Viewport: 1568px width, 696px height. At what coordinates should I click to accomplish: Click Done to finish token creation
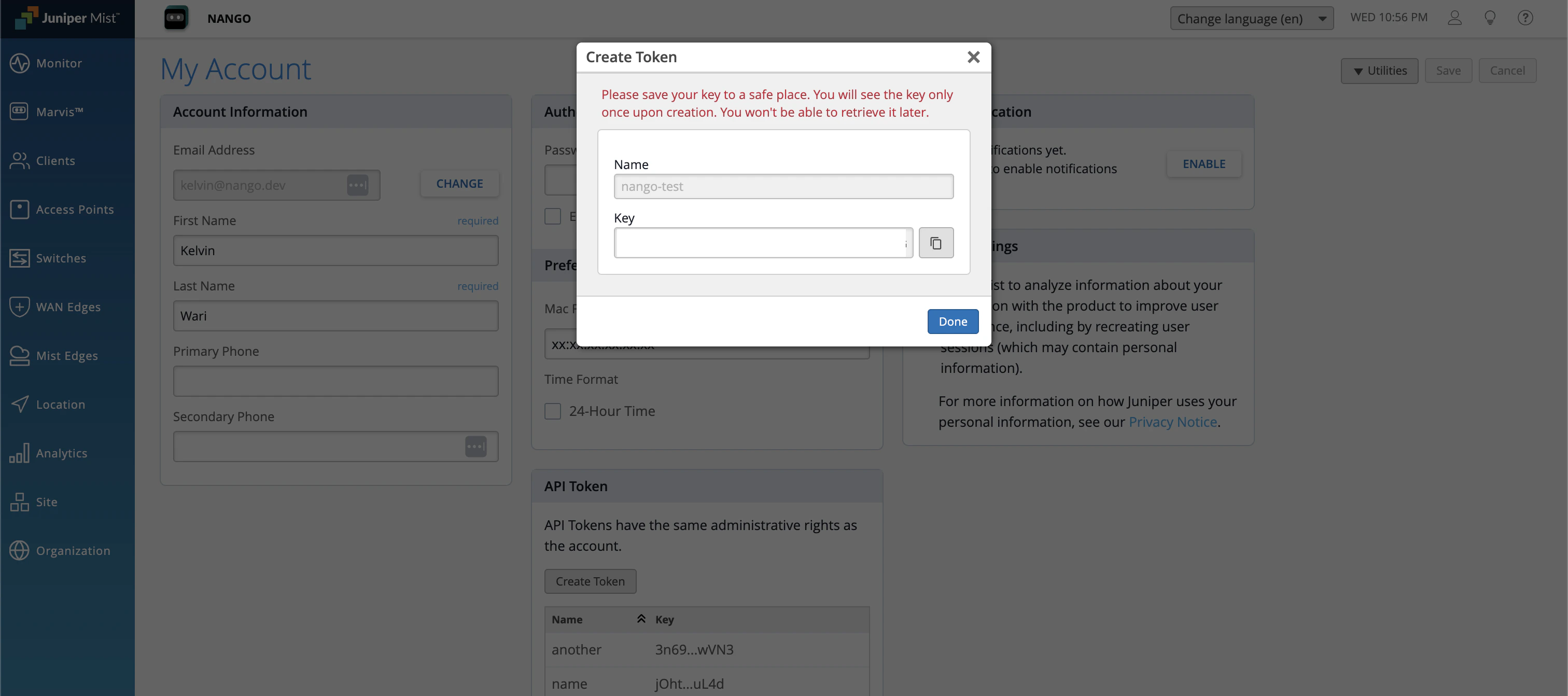click(953, 322)
